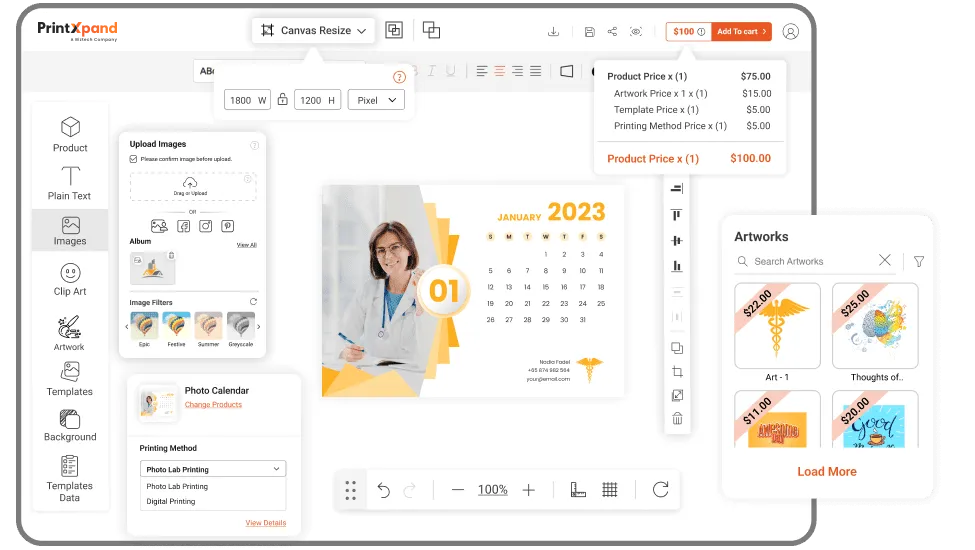Click the $100 price info button
Image resolution: width=975 pixels, height=550 pixels.
pyautogui.click(x=689, y=32)
